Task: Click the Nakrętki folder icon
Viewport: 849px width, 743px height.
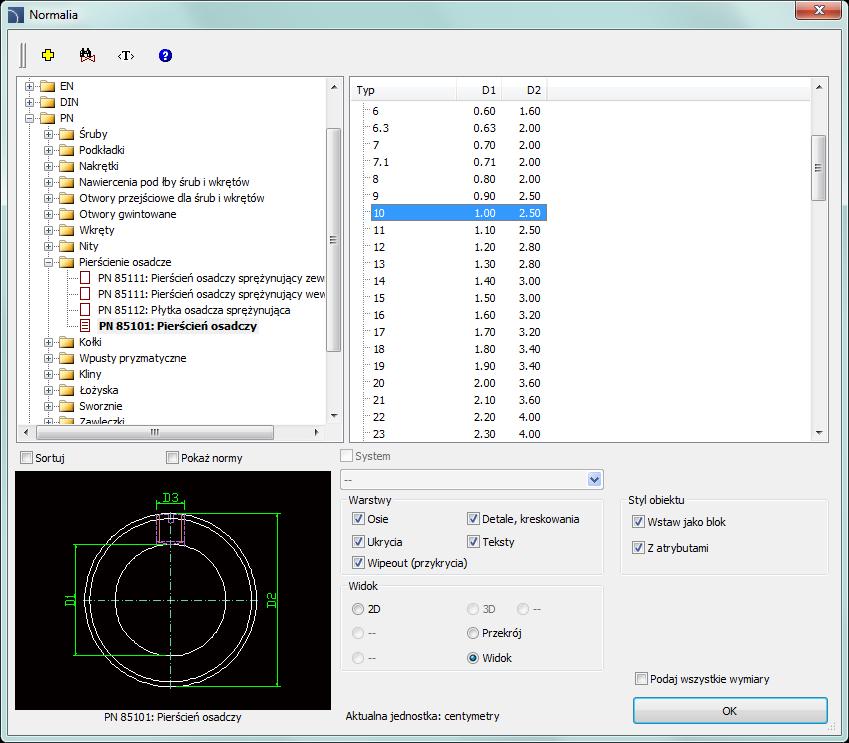Action: click(67, 166)
